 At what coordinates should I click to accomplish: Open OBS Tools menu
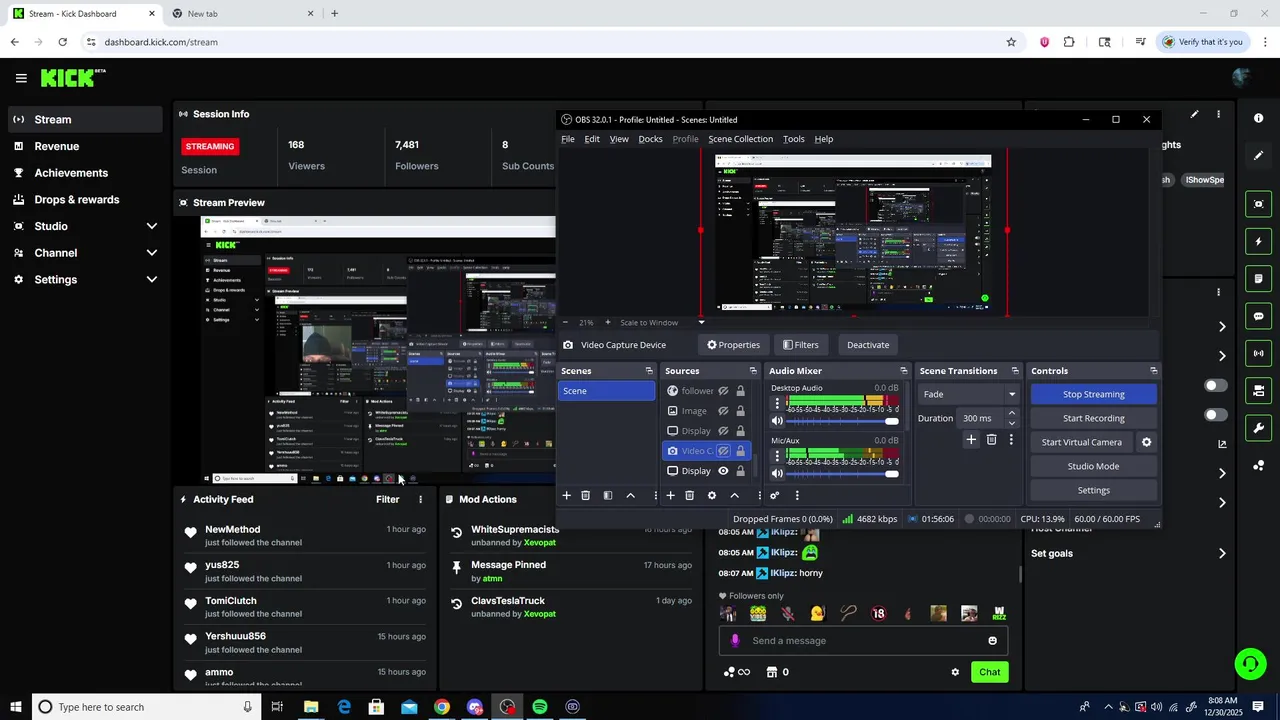click(793, 139)
